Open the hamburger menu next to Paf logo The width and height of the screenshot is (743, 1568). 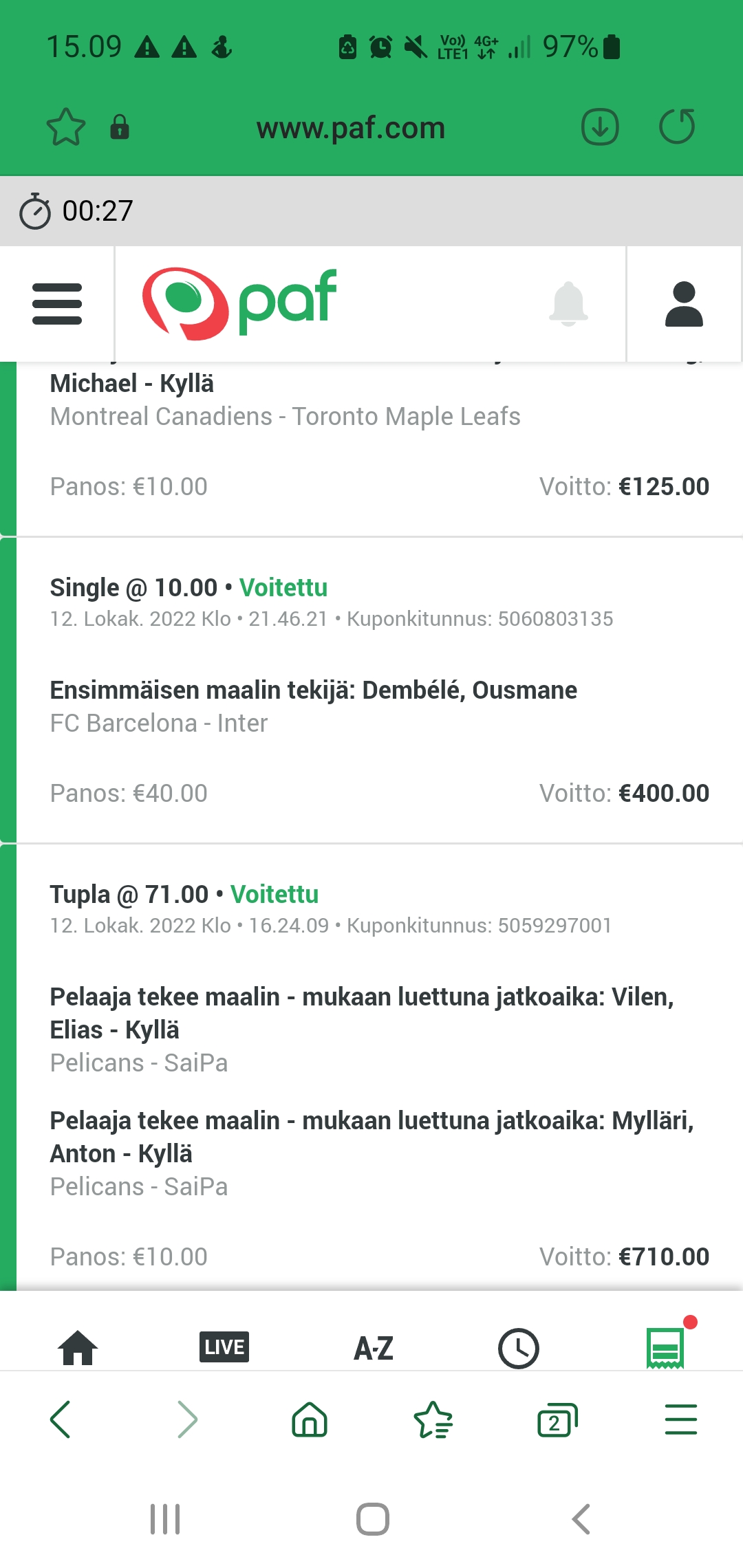(x=57, y=303)
